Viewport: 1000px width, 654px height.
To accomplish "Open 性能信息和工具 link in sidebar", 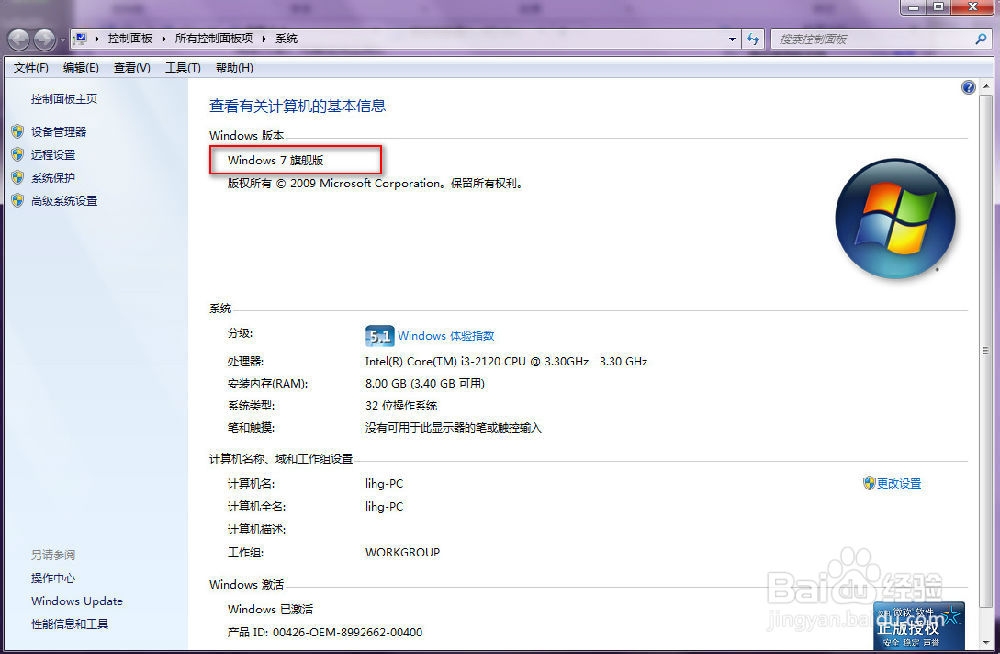I will coord(70,624).
